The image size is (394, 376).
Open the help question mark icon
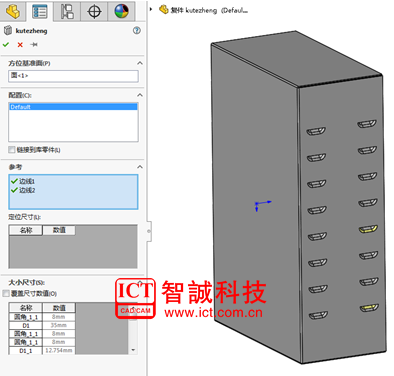137,31
